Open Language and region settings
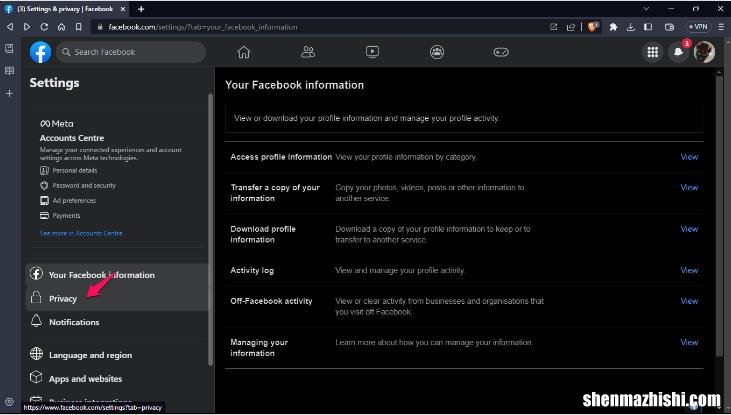Viewport: 731px width, 415px height. [x=90, y=355]
